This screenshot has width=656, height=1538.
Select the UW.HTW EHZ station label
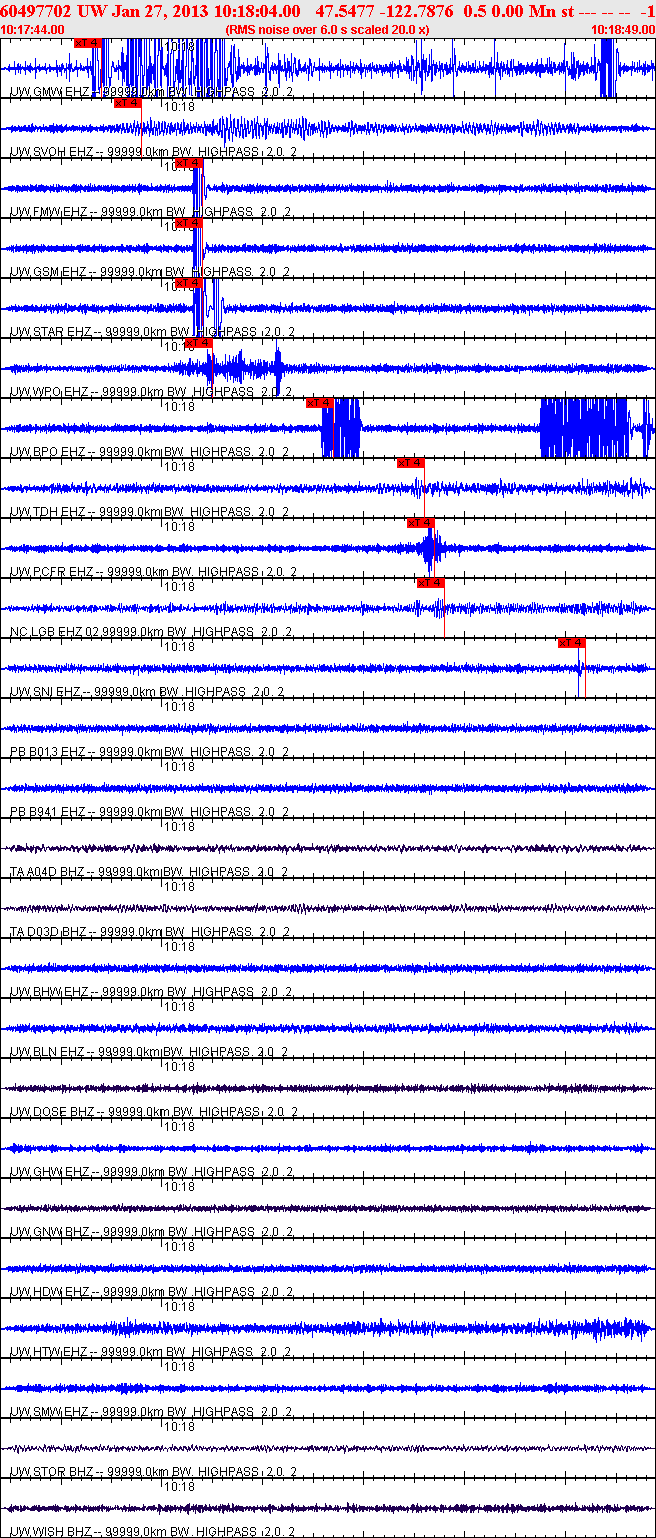click(150, 1351)
